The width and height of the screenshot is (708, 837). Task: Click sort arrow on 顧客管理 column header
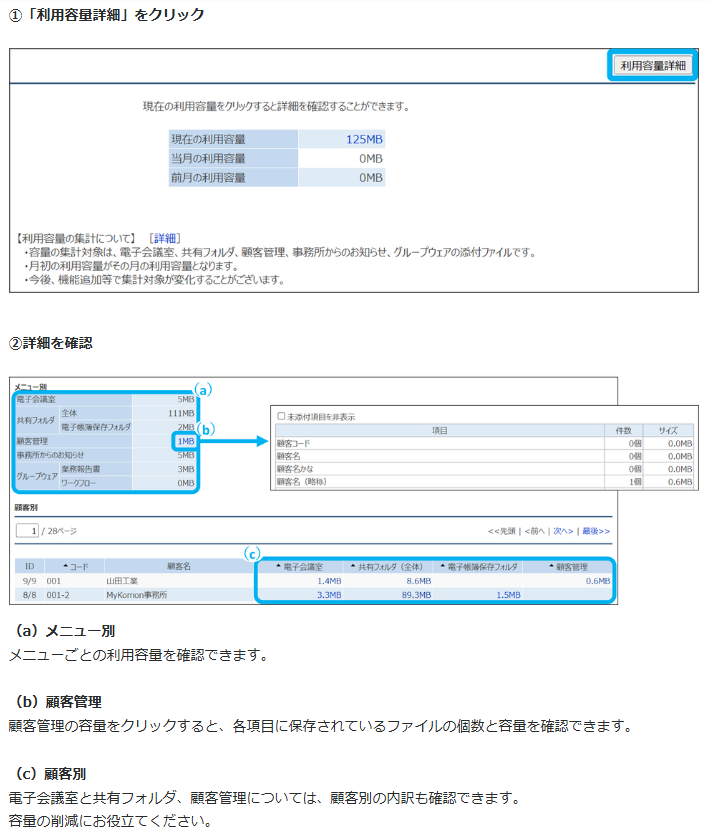pyautogui.click(x=553, y=567)
